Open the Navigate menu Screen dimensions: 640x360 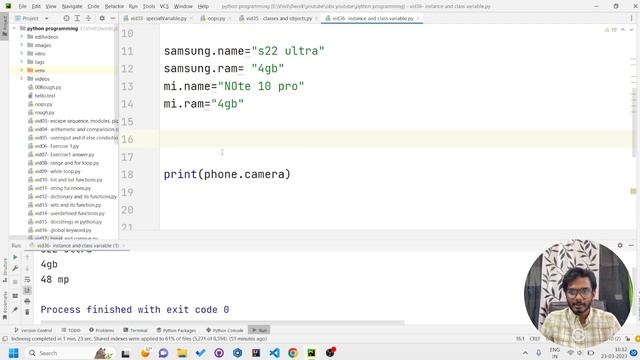coord(72,7)
